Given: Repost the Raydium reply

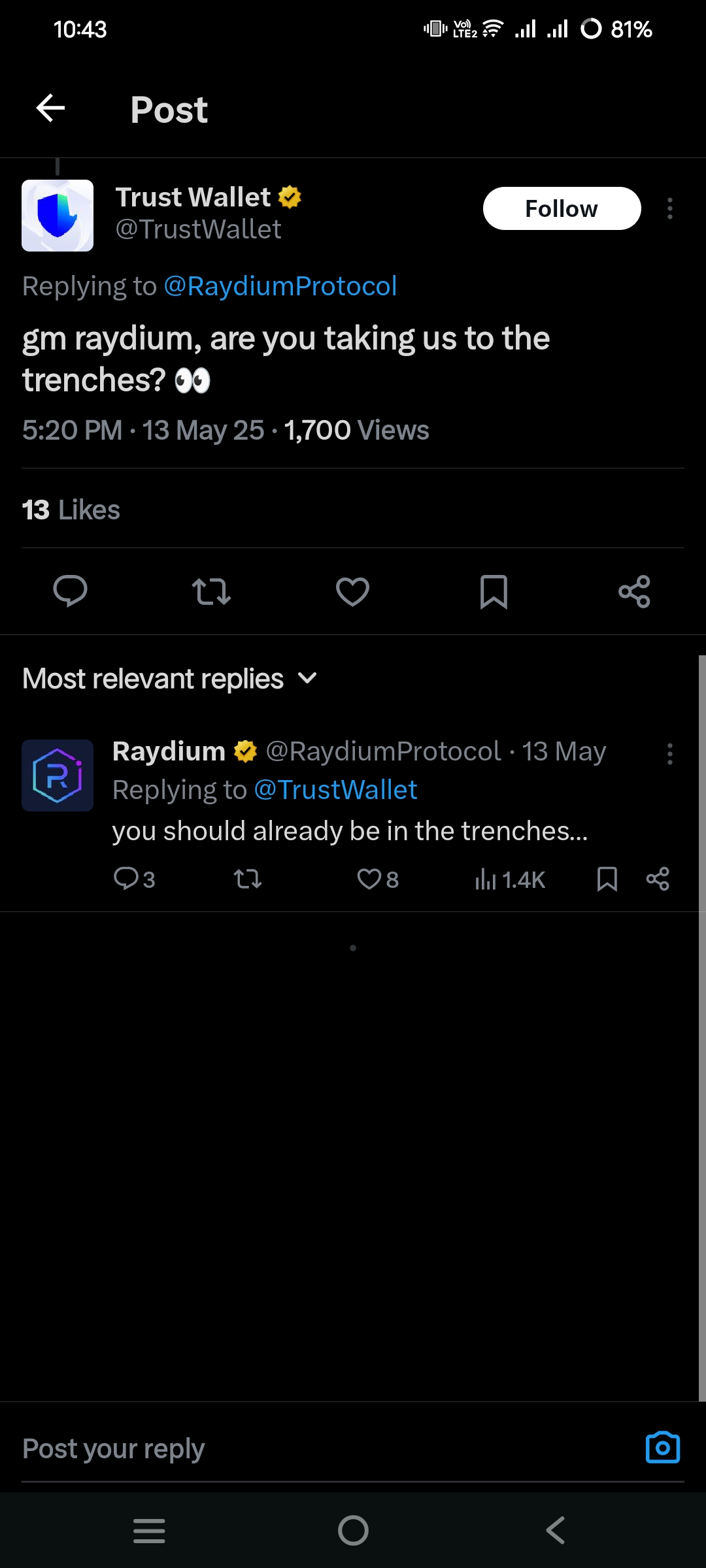Looking at the screenshot, I should tap(248, 879).
